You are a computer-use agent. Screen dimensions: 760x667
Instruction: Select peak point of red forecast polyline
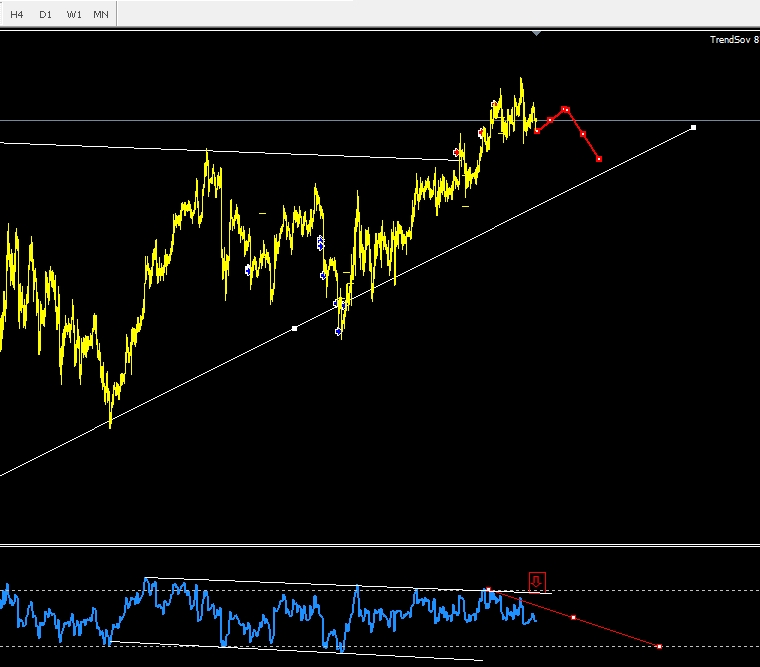565,110
